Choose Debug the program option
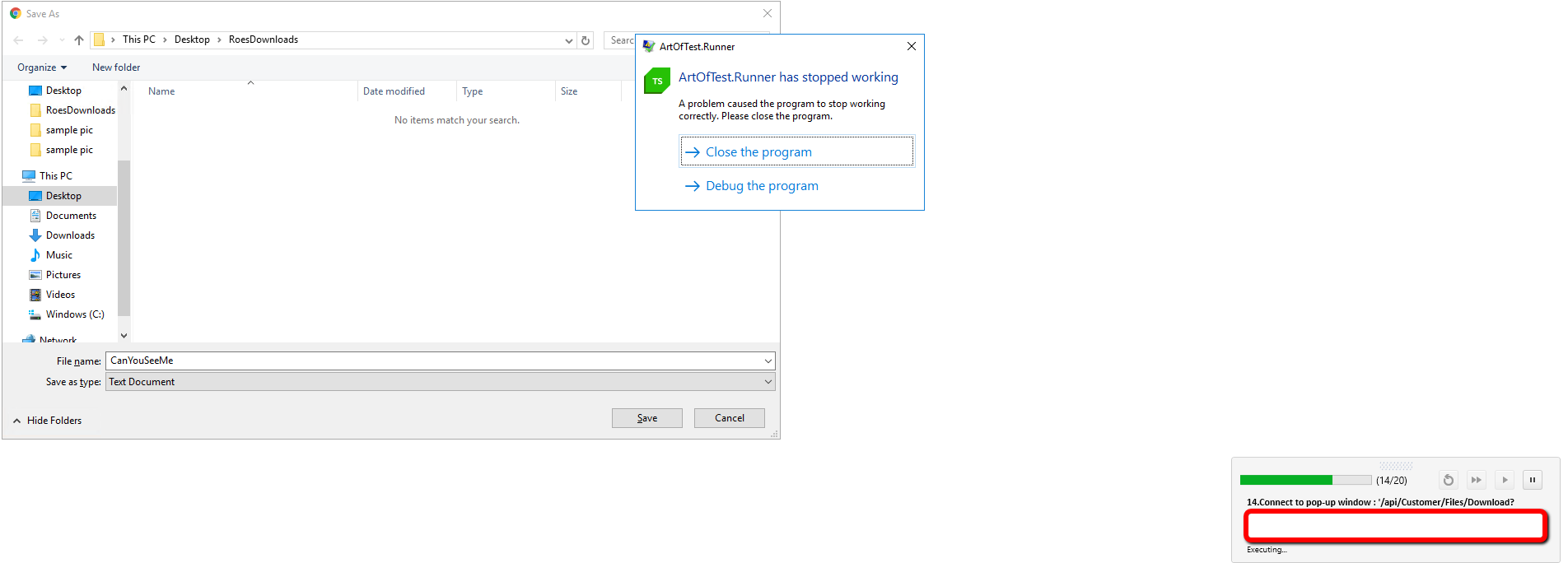 [762, 186]
